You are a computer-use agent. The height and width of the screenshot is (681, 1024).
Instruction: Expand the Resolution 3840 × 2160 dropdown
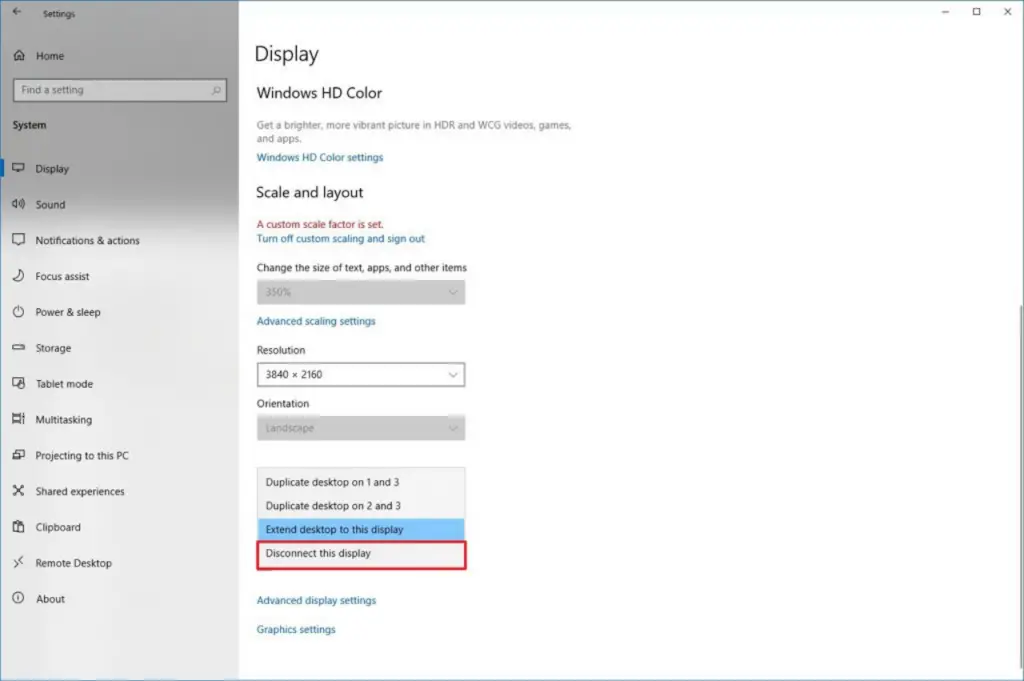(360, 375)
